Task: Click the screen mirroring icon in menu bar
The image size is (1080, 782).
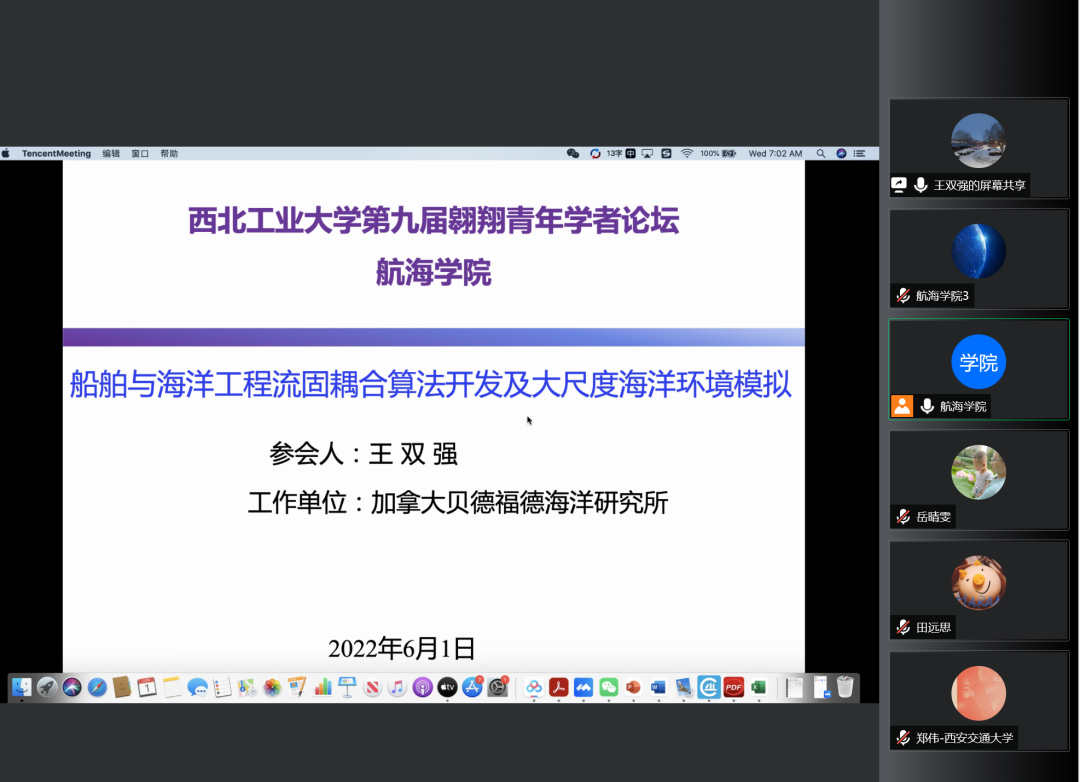Action: 646,153
